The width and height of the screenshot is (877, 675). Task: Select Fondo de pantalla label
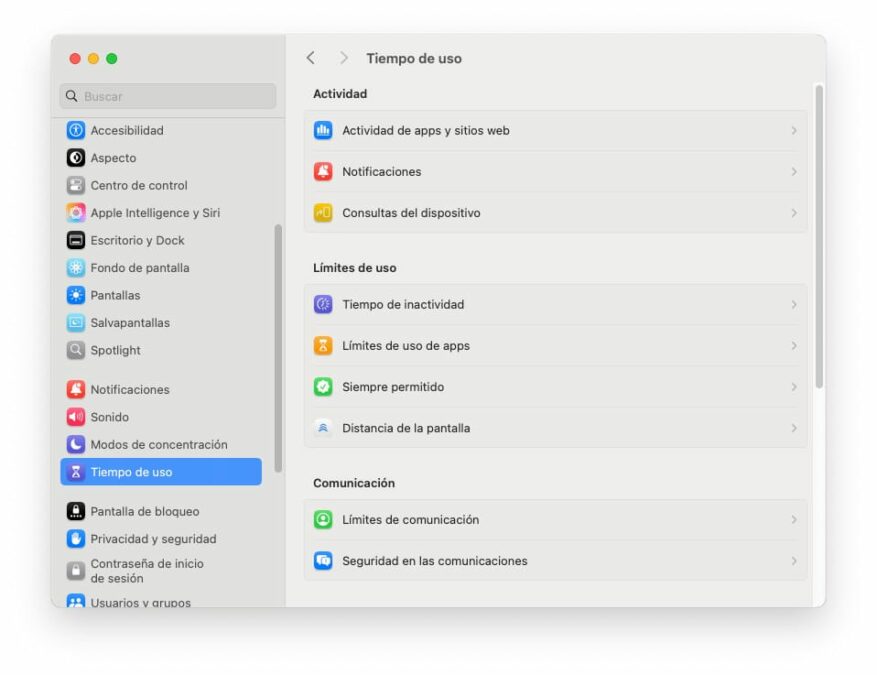pos(140,267)
